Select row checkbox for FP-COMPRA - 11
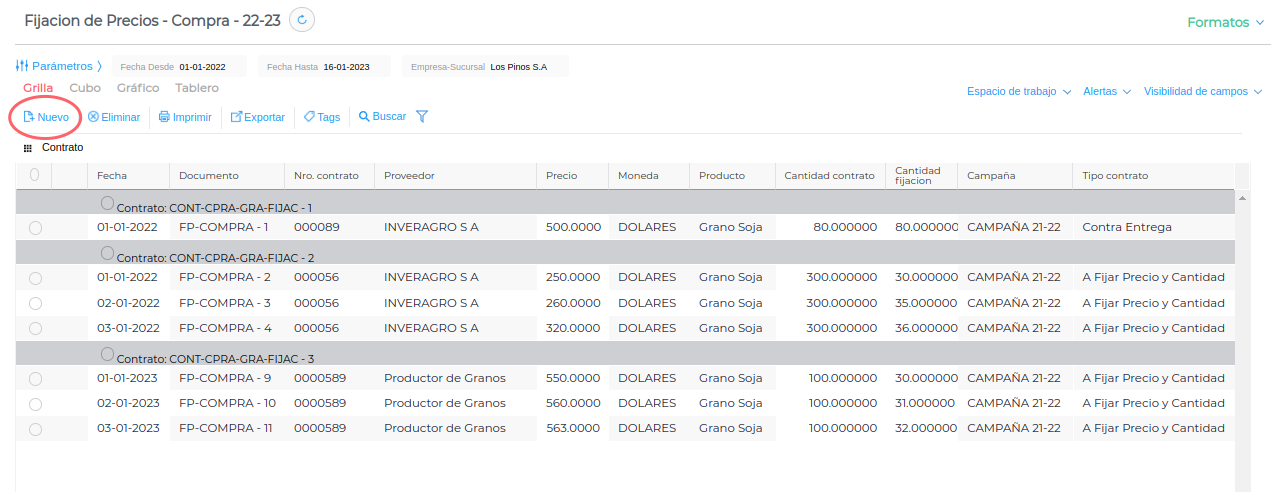 pyautogui.click(x=36, y=429)
